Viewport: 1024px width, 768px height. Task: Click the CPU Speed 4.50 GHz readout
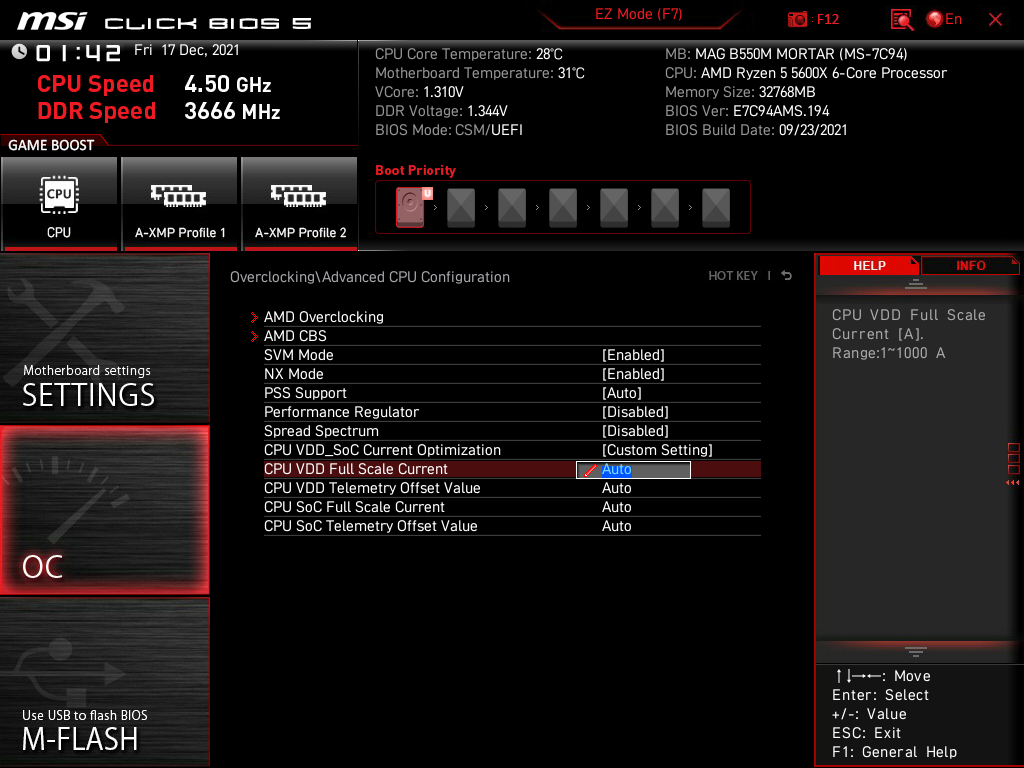click(154, 84)
